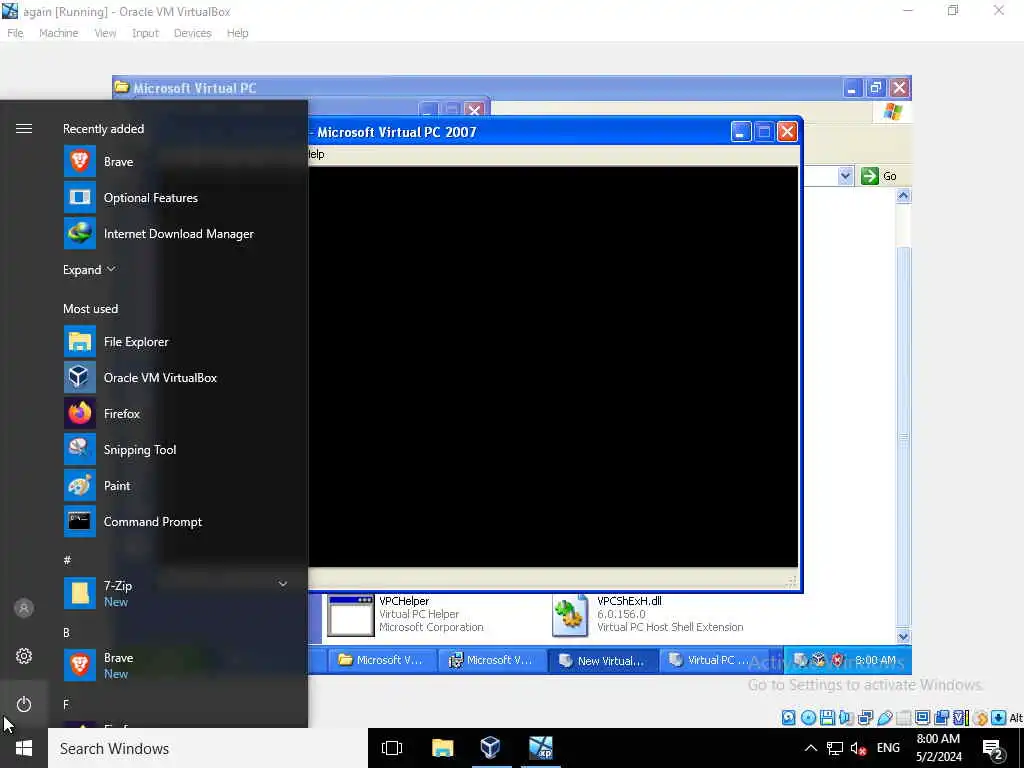Click VirtualBox shared folders status icon
Image resolution: width=1024 pixels, height=768 pixels.
(x=904, y=718)
